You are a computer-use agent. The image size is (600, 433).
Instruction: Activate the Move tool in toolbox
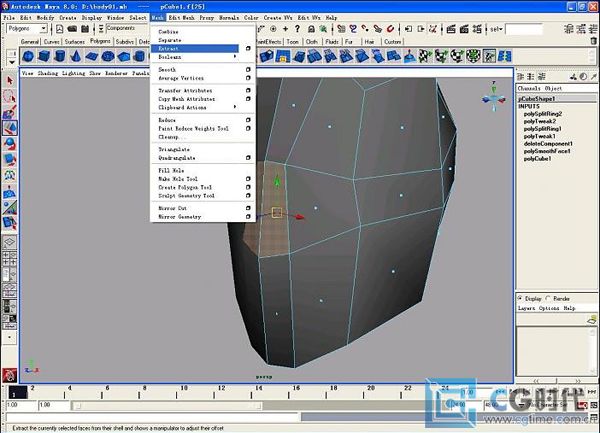[10, 128]
